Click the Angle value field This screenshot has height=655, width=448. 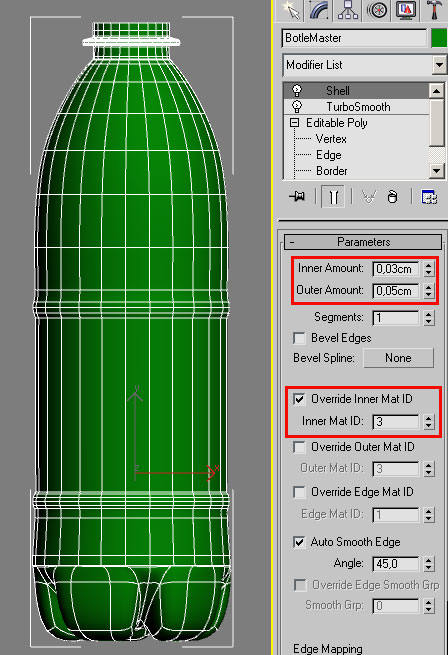(395, 564)
